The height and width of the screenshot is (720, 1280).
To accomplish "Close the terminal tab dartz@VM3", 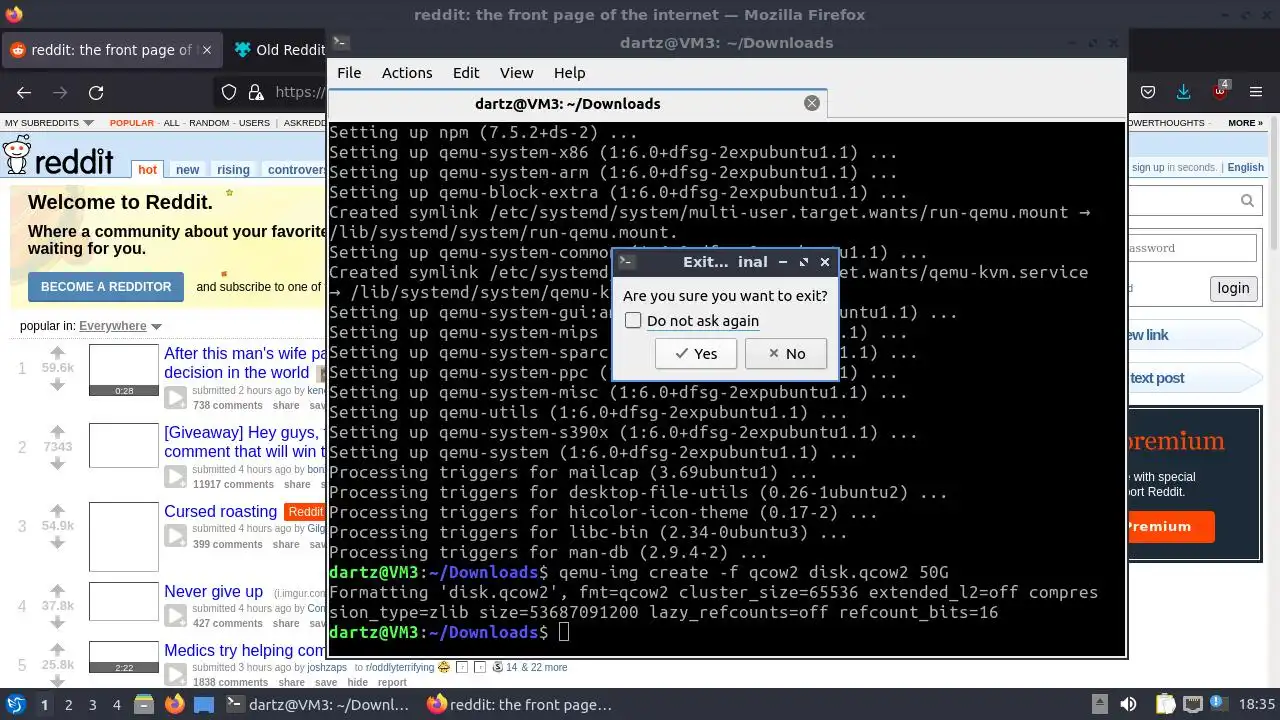I will click(812, 103).
